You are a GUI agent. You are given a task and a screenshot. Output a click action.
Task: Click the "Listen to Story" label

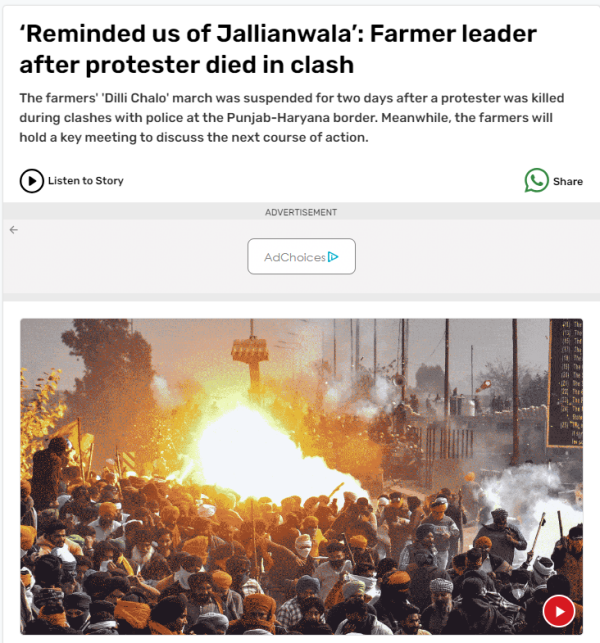[x=85, y=181]
